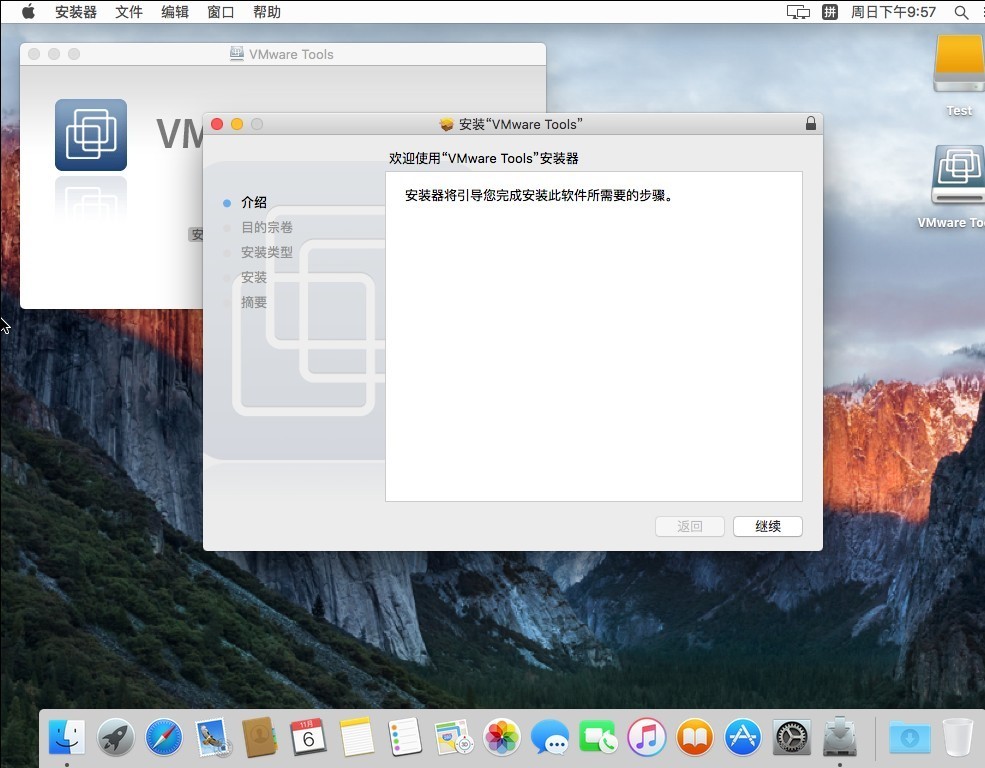The width and height of the screenshot is (985, 768).
Task: Select the Test drive icon on desktop
Action: pyautogui.click(x=958, y=66)
